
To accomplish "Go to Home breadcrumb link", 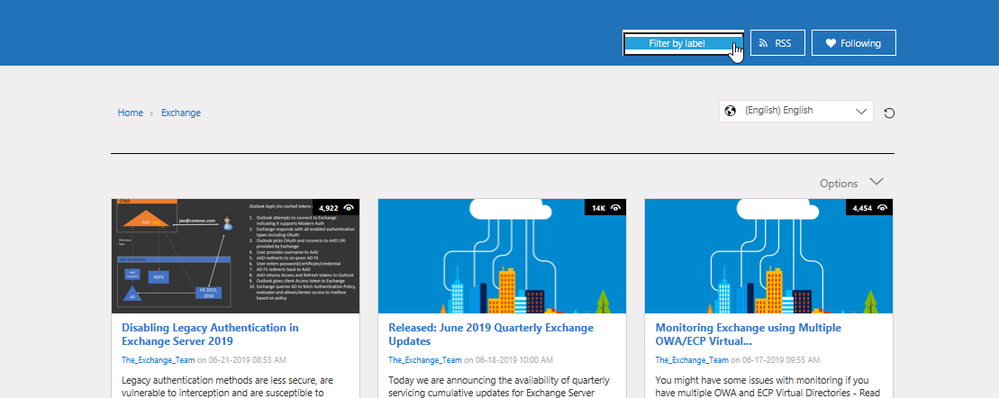I will click(x=130, y=113).
